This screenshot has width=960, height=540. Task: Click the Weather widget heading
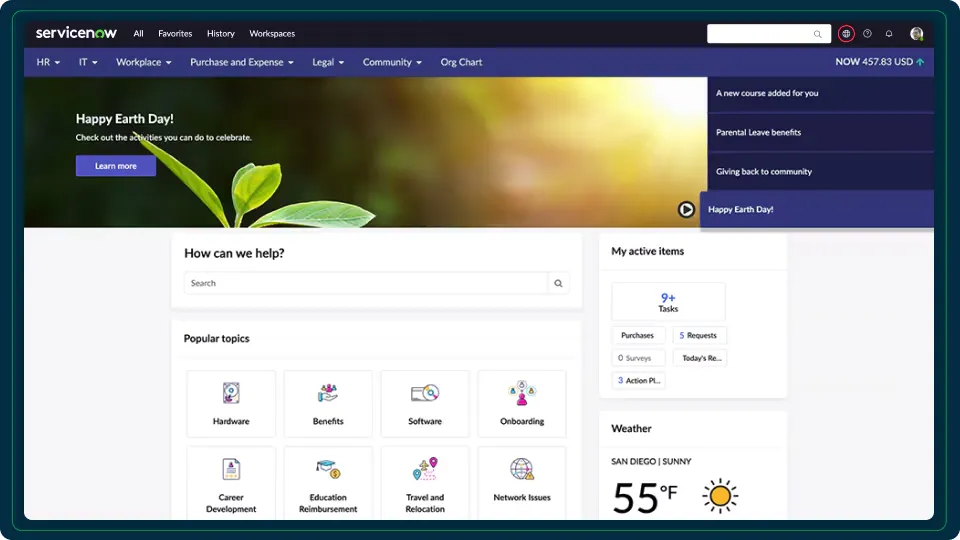[x=631, y=429]
